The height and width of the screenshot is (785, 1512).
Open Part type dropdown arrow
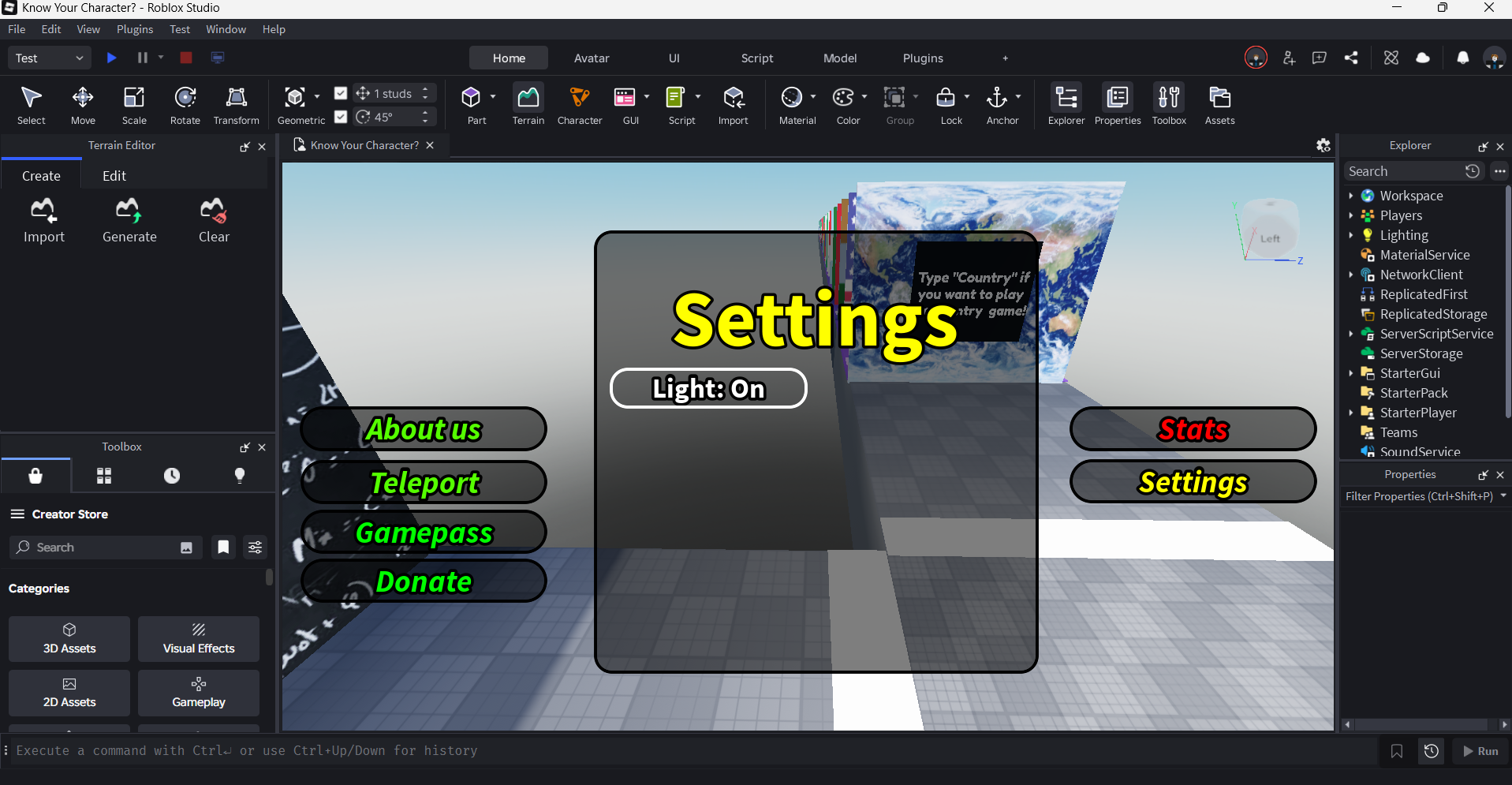[493, 96]
